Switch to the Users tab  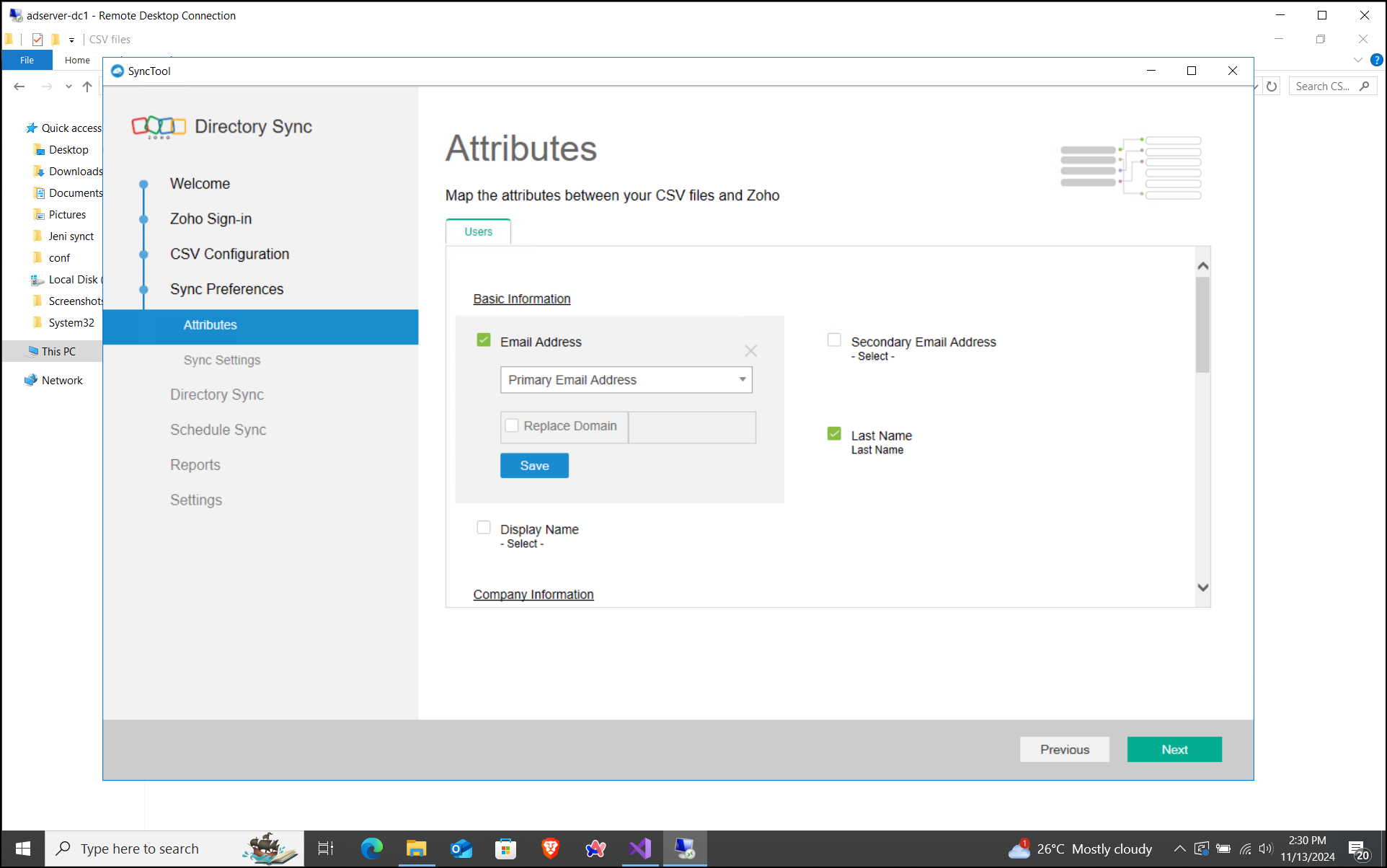(478, 231)
